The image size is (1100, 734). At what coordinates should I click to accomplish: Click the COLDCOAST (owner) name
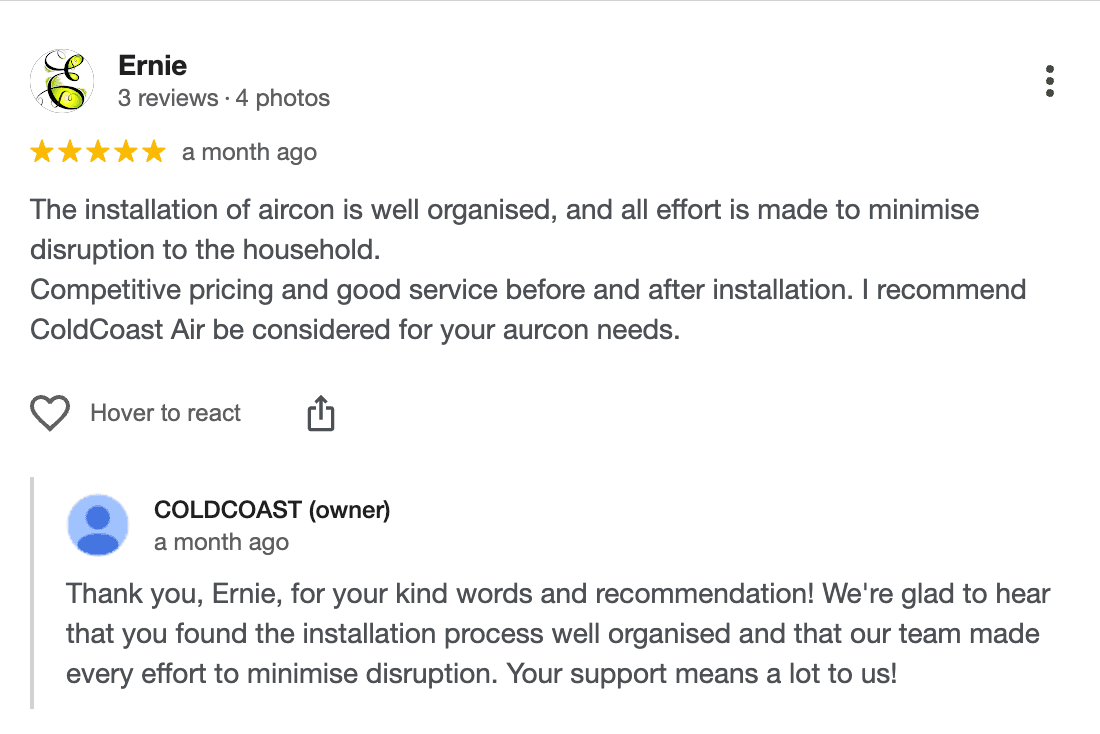click(x=272, y=510)
